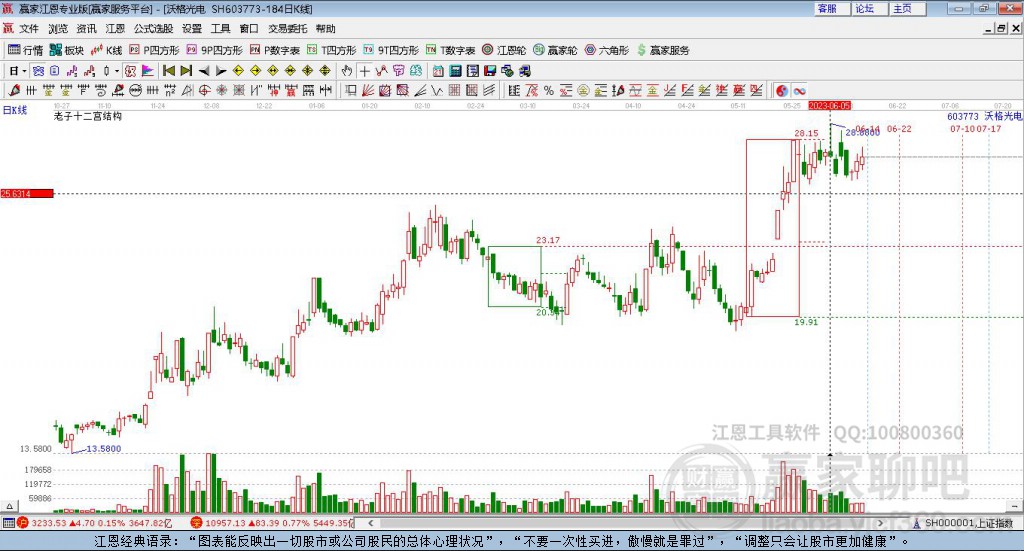1024x551 pixels.
Task: Click the yellow diamond left-arrow icon
Action: coord(238,71)
